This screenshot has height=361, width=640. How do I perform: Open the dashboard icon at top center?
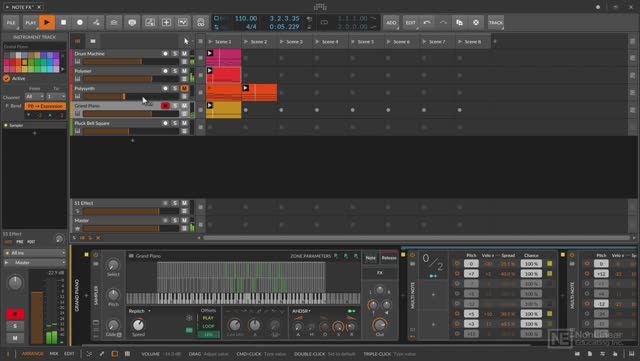(320, 7)
